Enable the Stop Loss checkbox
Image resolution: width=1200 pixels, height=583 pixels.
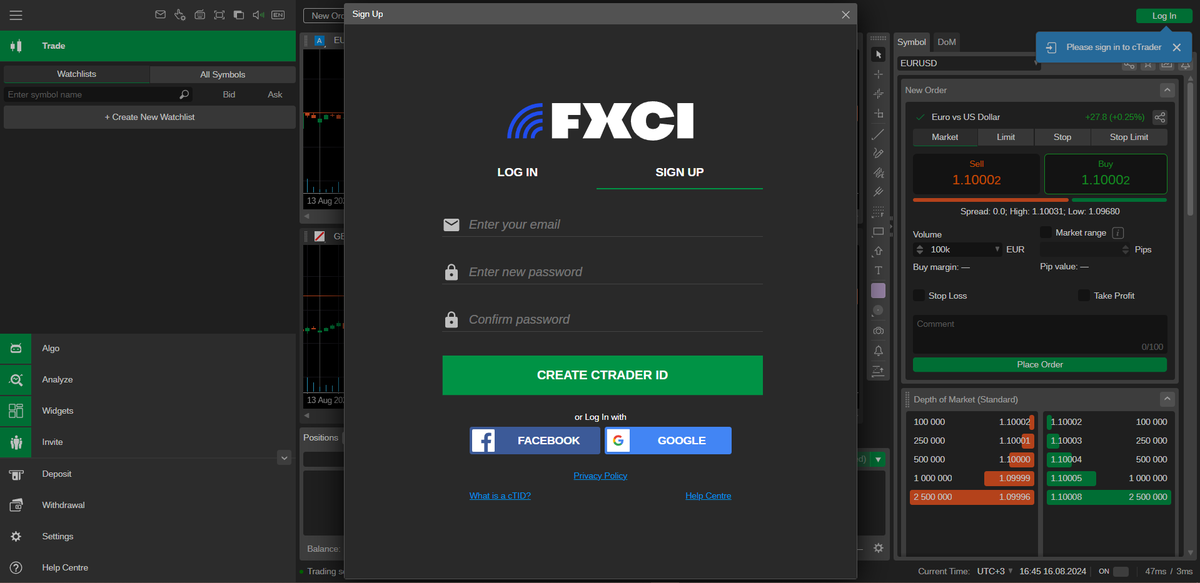[x=919, y=296]
